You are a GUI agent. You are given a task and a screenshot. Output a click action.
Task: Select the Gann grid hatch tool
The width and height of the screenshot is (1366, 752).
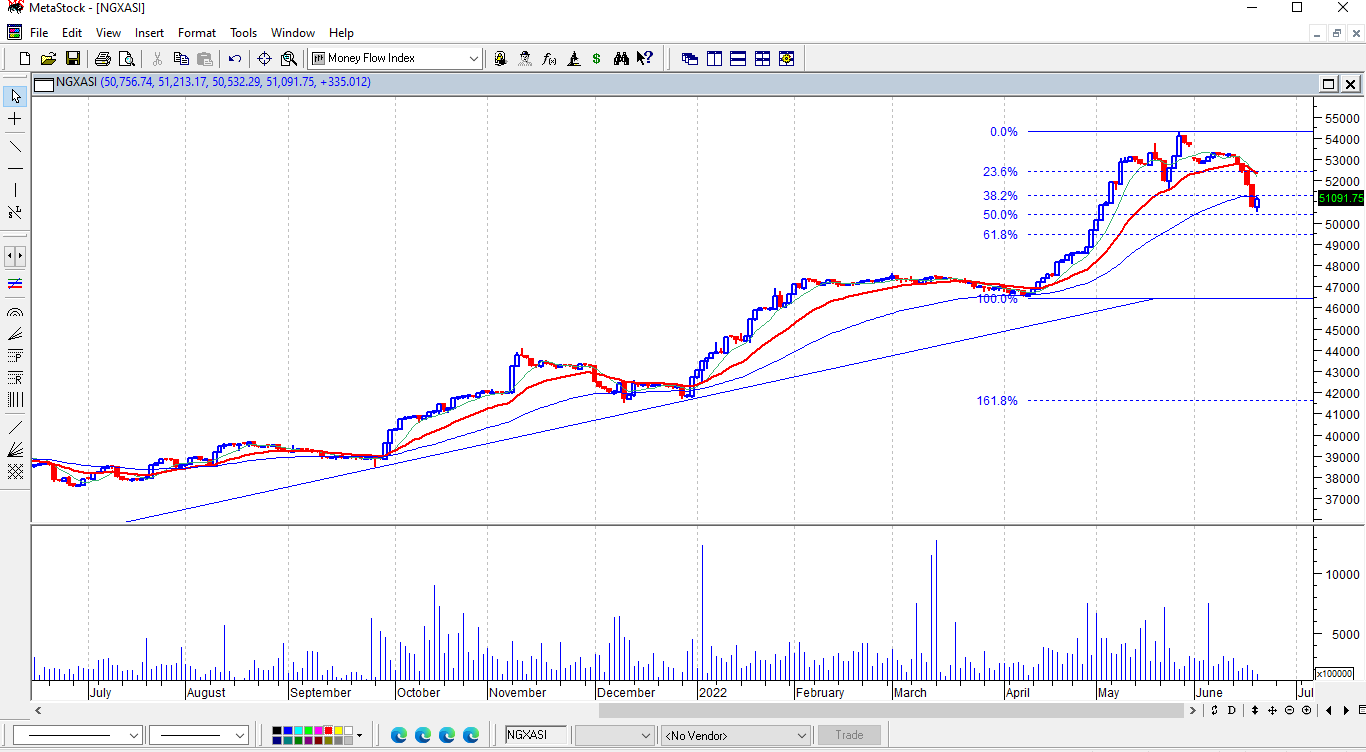(15, 471)
